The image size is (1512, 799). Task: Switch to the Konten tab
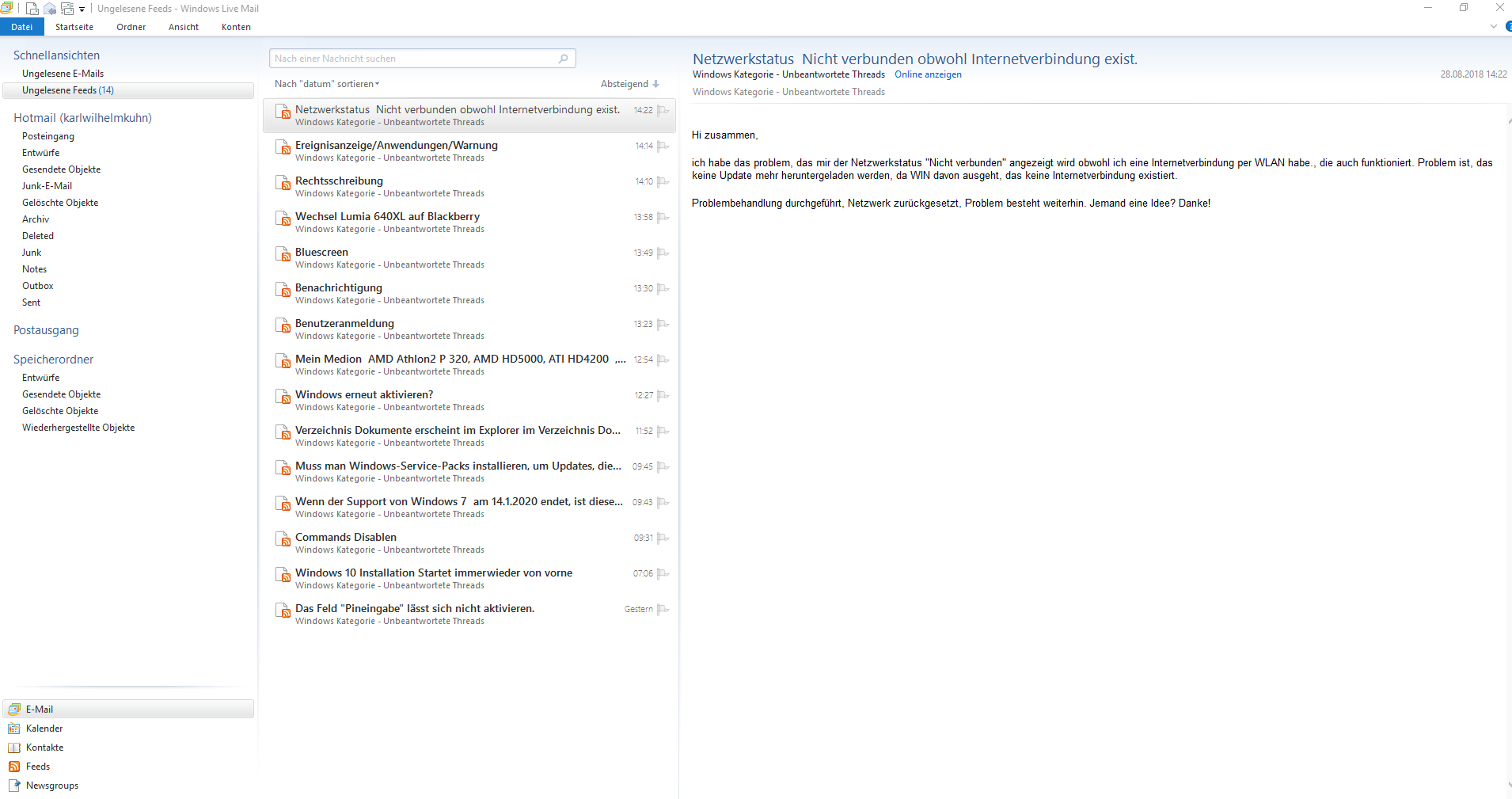236,27
